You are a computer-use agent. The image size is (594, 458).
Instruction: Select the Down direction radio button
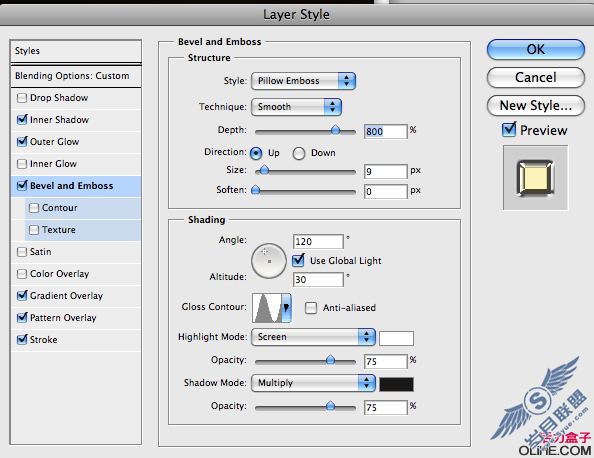pyautogui.click(x=299, y=153)
